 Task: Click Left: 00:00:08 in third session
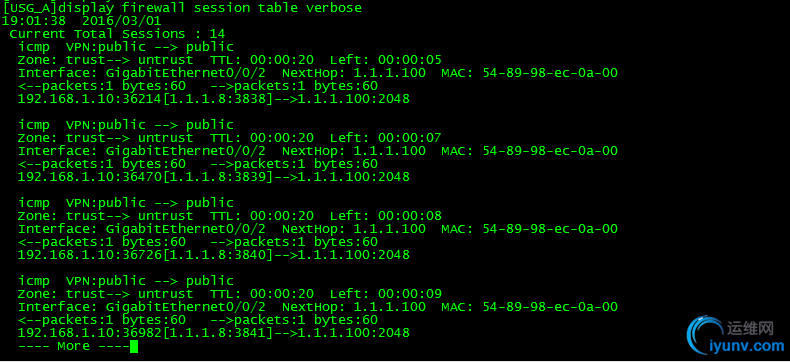pos(385,216)
